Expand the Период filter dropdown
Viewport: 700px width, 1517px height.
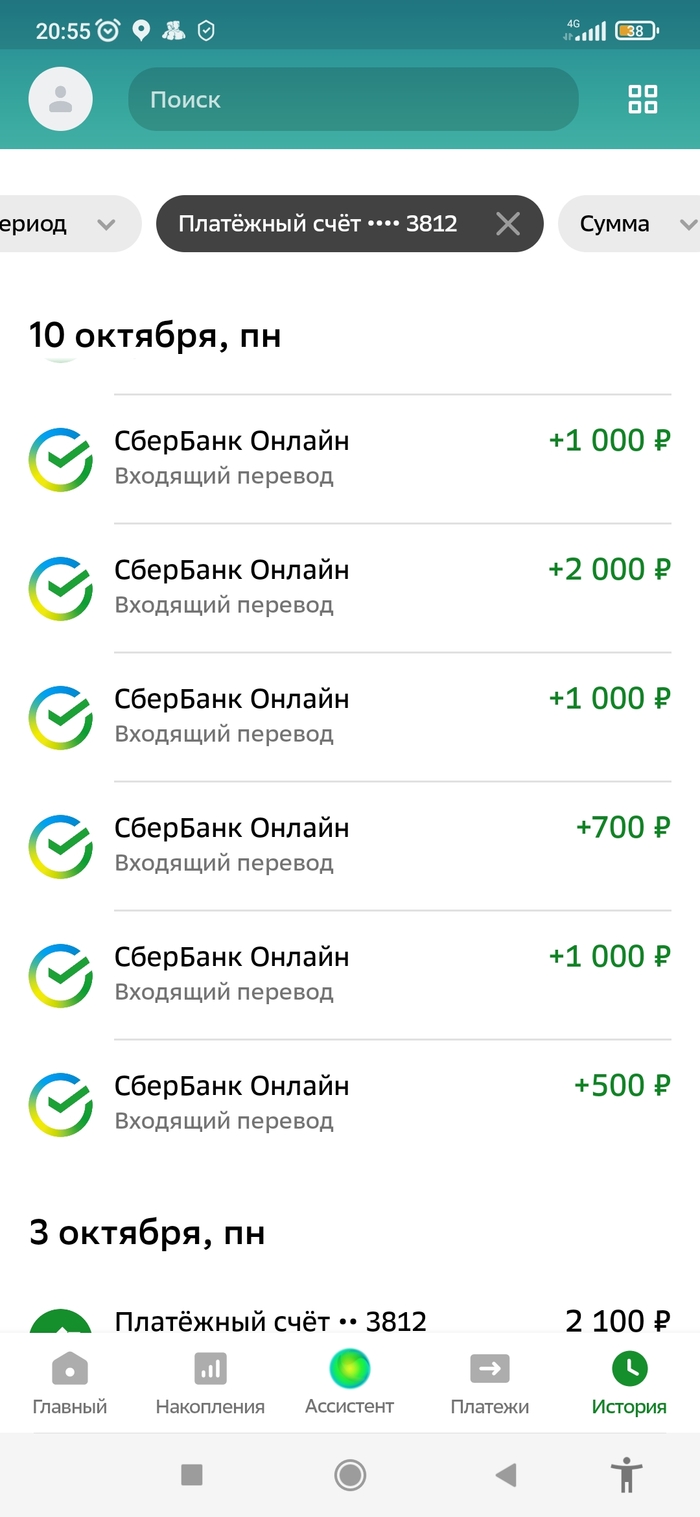(60, 224)
